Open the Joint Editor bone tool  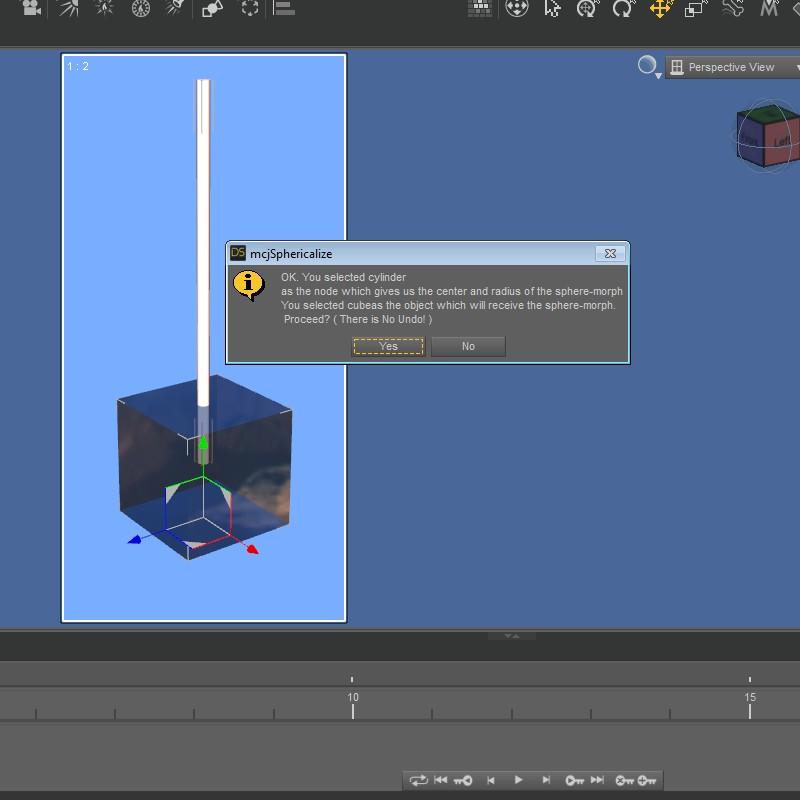pos(733,8)
